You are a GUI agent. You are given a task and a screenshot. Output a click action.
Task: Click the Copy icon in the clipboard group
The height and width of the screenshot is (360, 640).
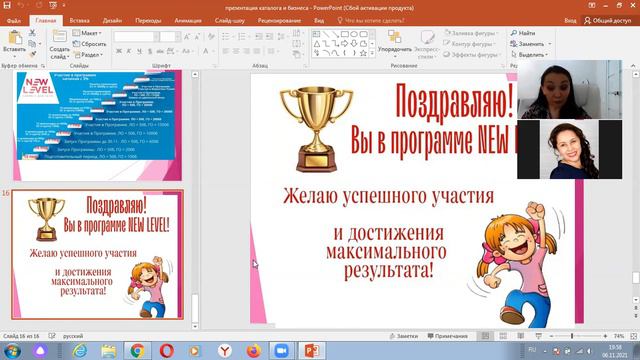[x=32, y=44]
